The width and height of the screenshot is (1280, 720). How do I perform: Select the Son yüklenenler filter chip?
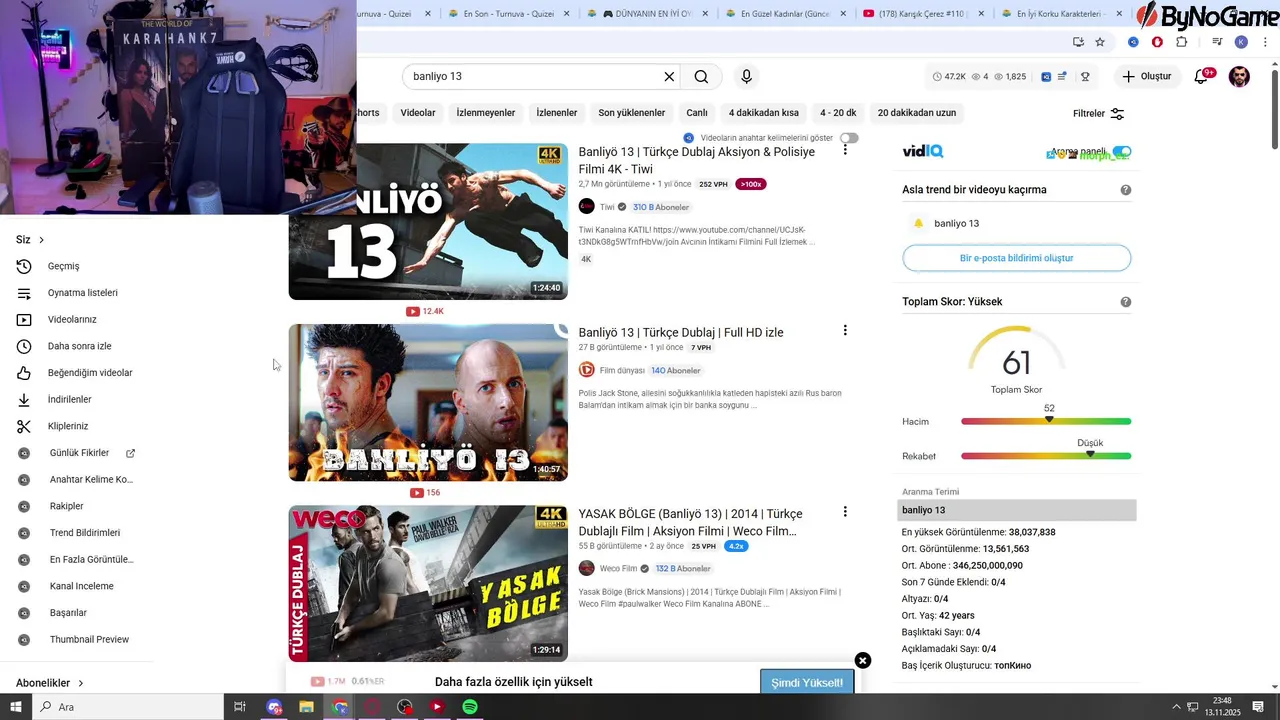pos(632,113)
